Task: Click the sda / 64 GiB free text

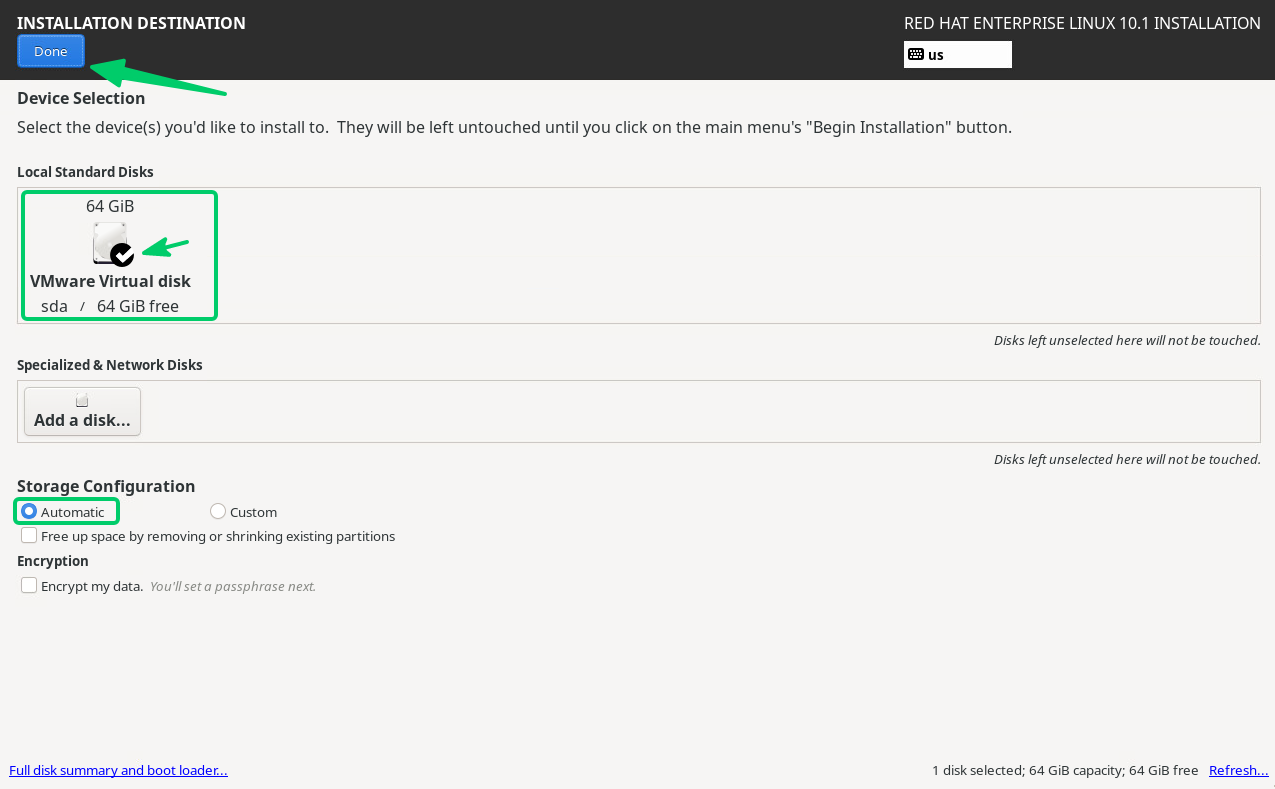Action: click(x=110, y=306)
